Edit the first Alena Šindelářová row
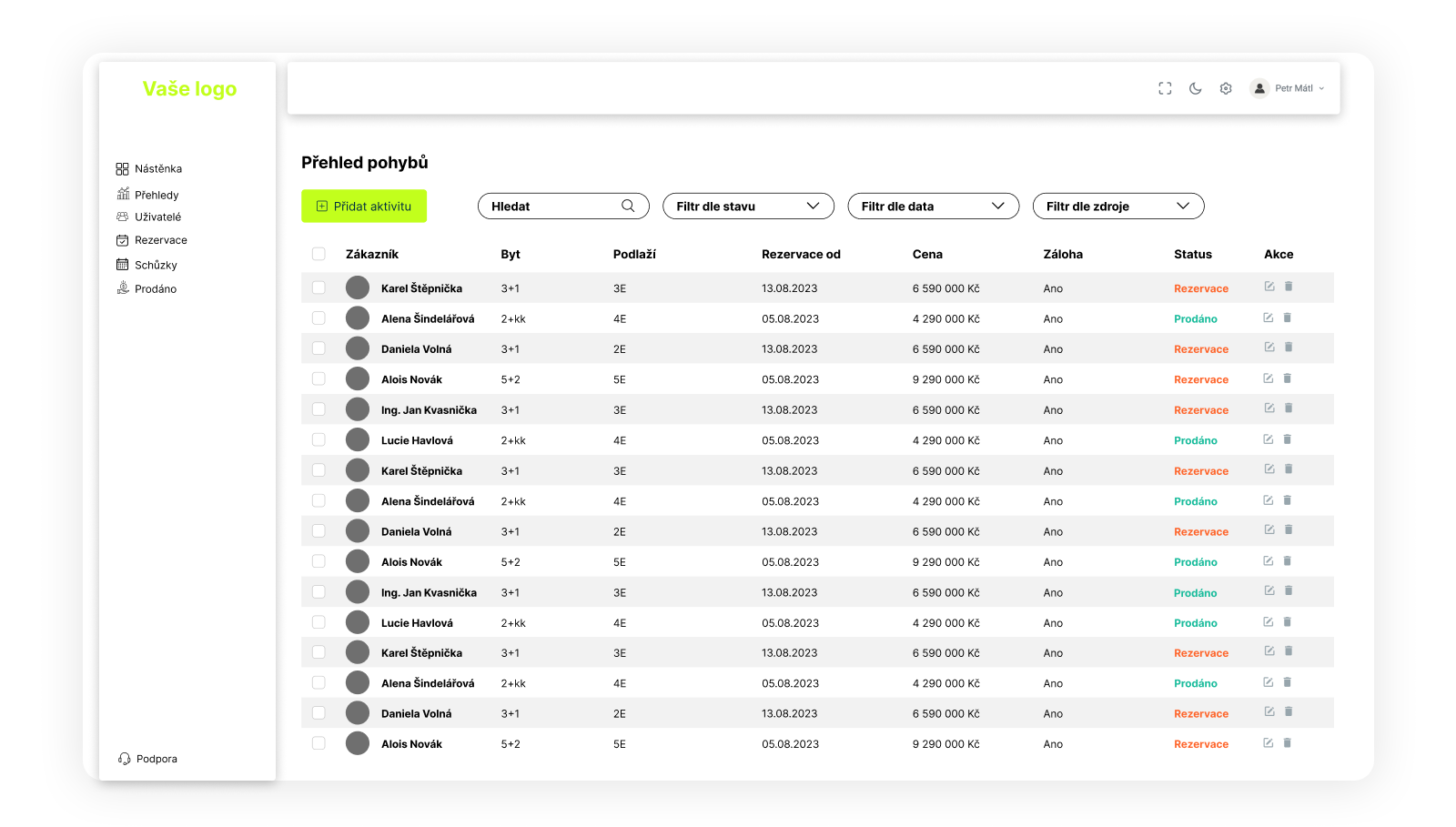 pyautogui.click(x=1269, y=318)
